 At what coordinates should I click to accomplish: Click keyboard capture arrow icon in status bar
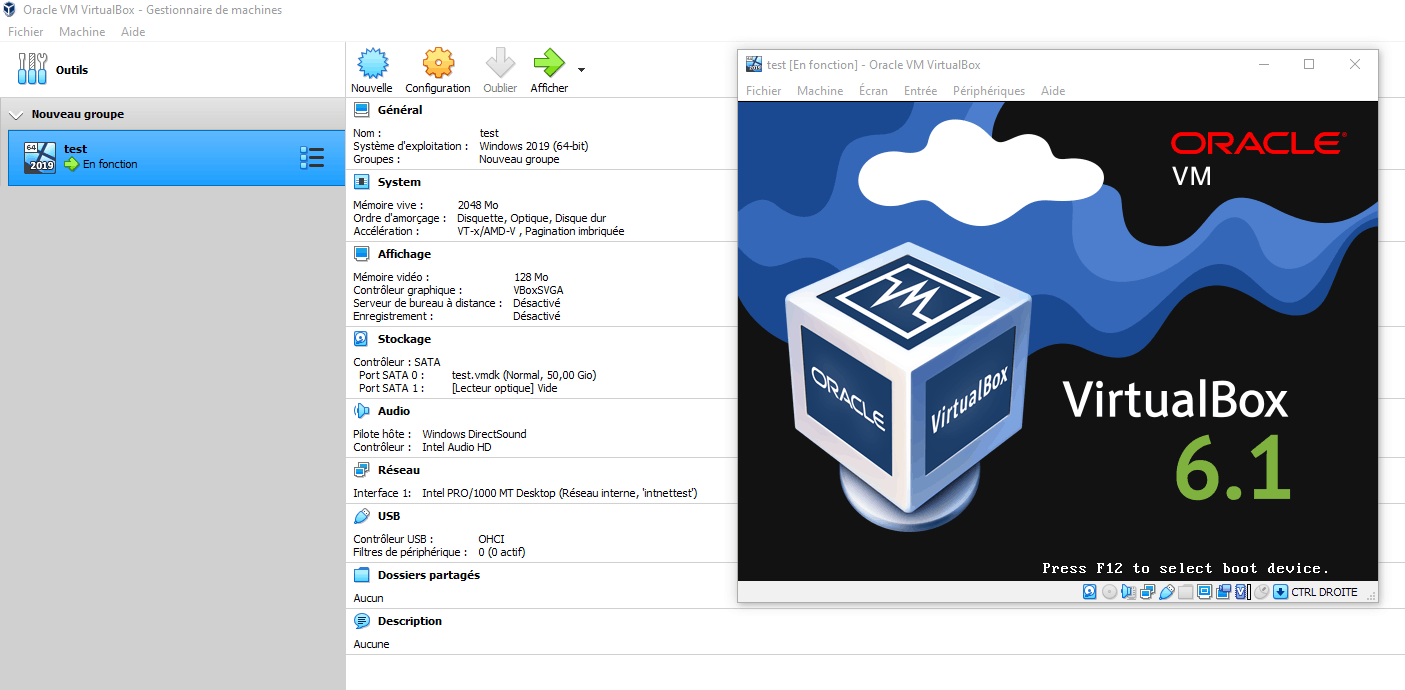[1280, 592]
